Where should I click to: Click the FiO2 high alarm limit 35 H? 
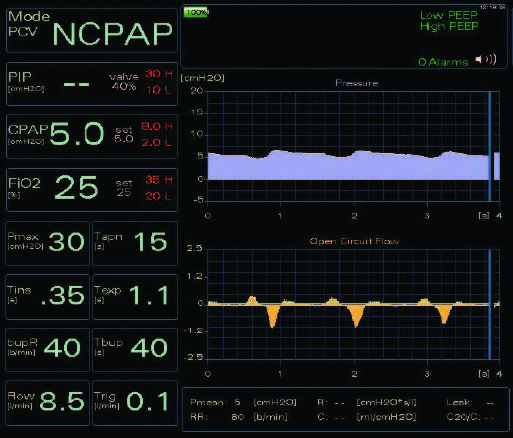pos(159,180)
